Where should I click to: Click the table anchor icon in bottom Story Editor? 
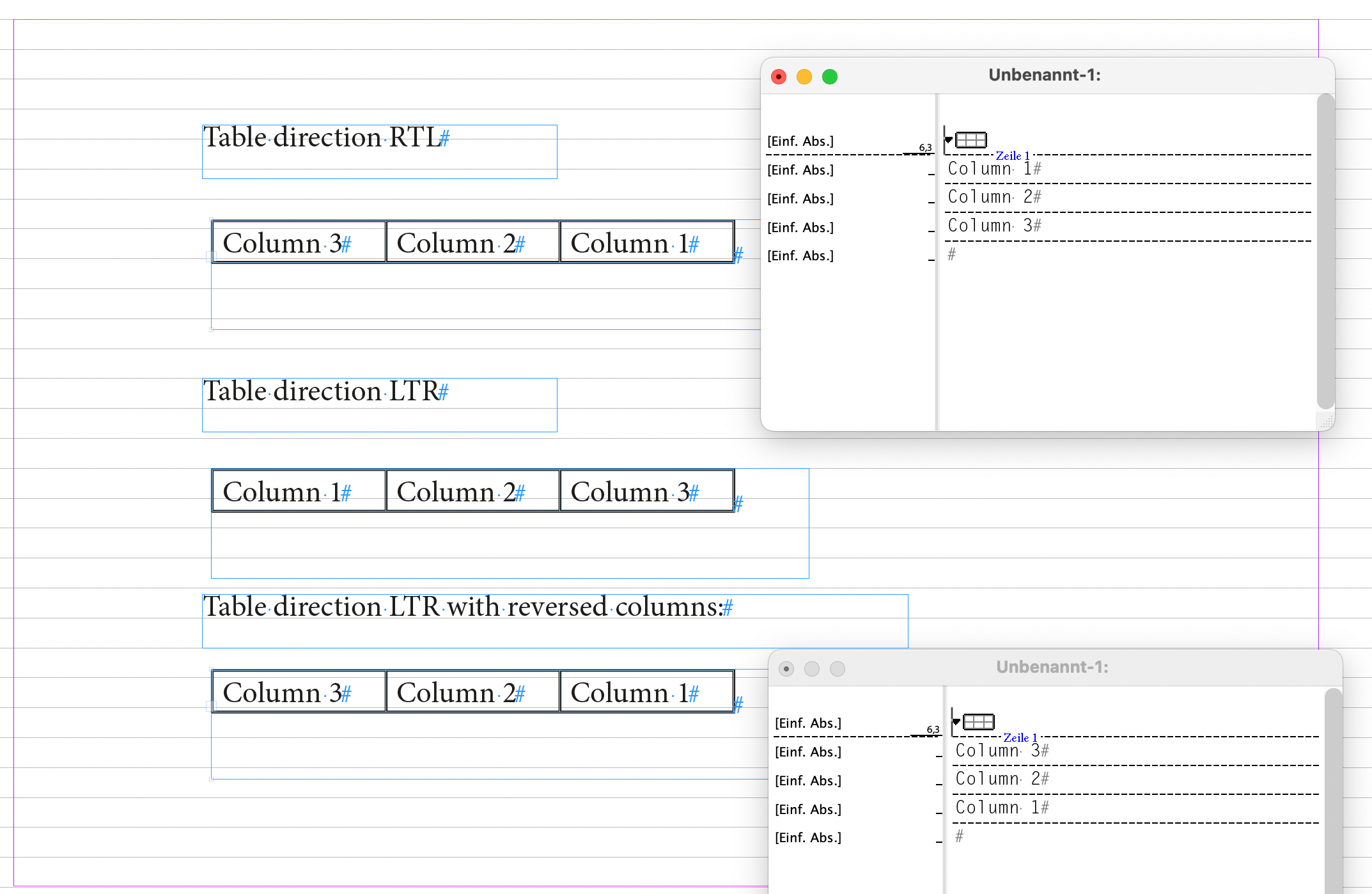(978, 721)
